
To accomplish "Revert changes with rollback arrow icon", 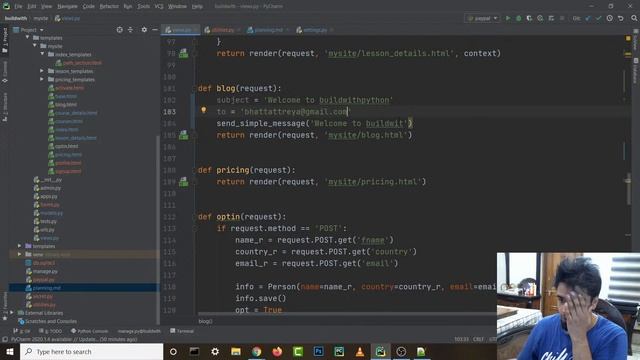I will 620,18.
